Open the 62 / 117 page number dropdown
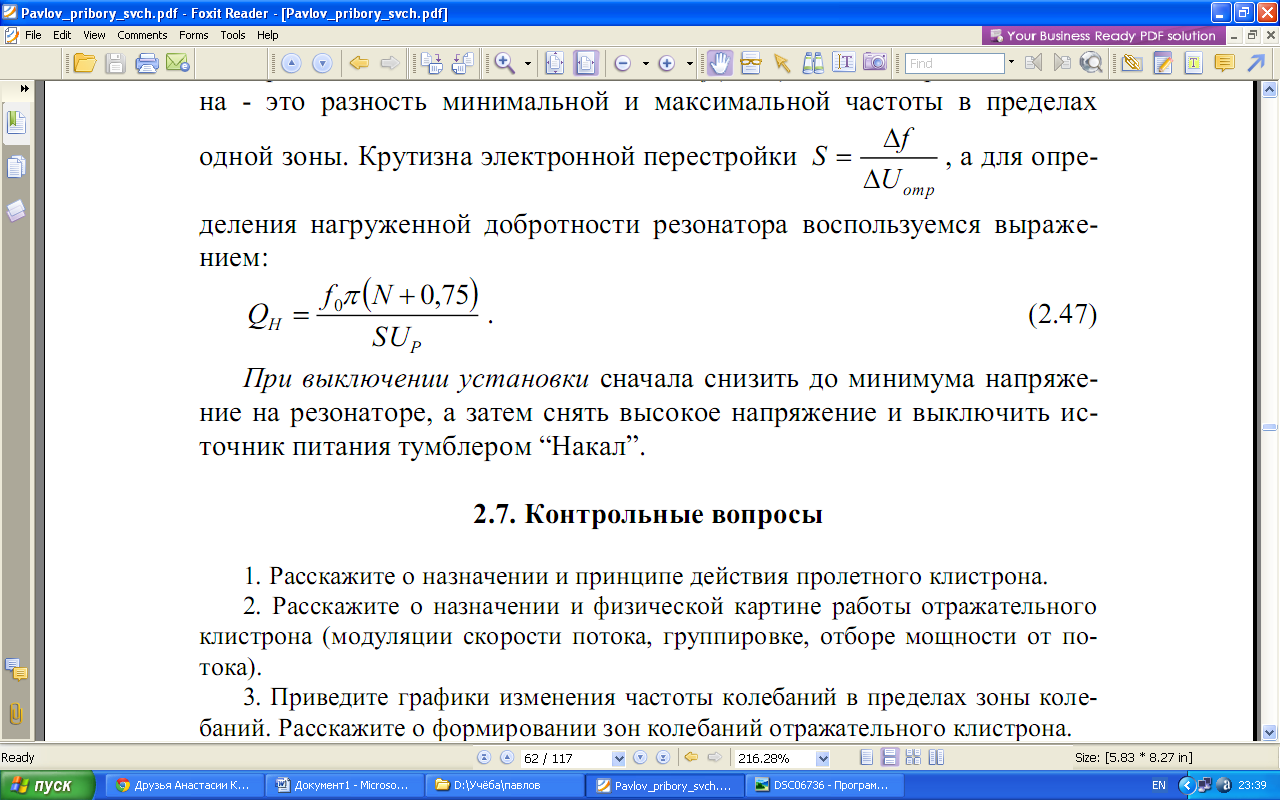This screenshot has height=800, width=1280. [617, 758]
